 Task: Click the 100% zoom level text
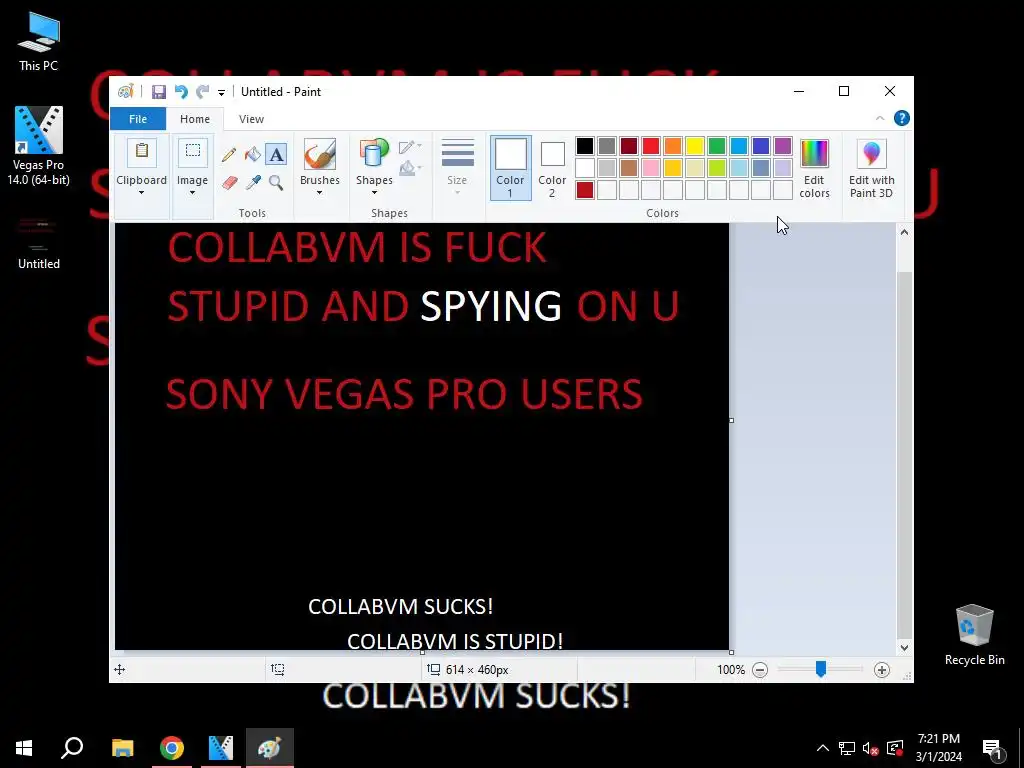pos(731,670)
